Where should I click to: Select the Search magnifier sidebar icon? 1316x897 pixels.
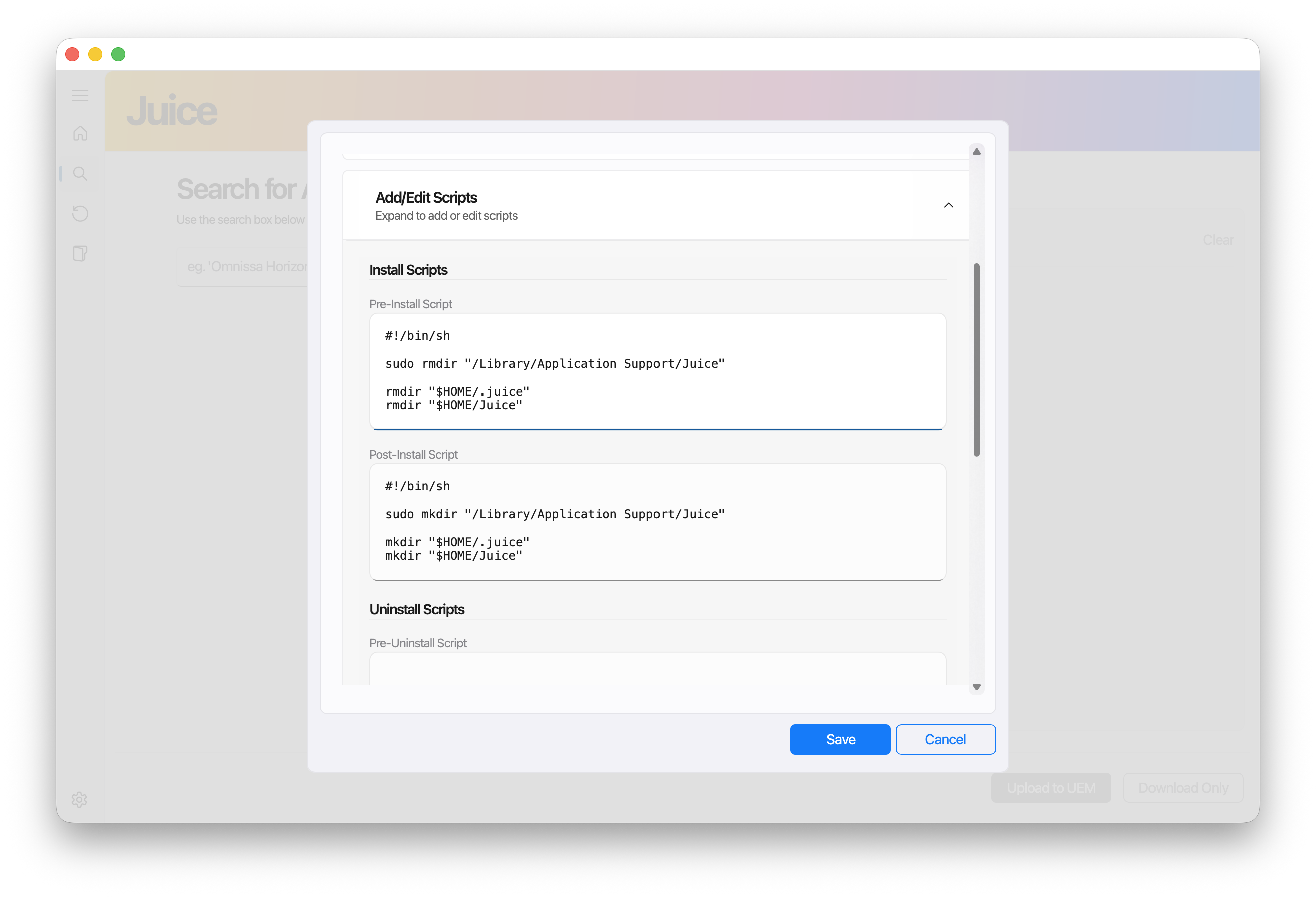point(80,173)
